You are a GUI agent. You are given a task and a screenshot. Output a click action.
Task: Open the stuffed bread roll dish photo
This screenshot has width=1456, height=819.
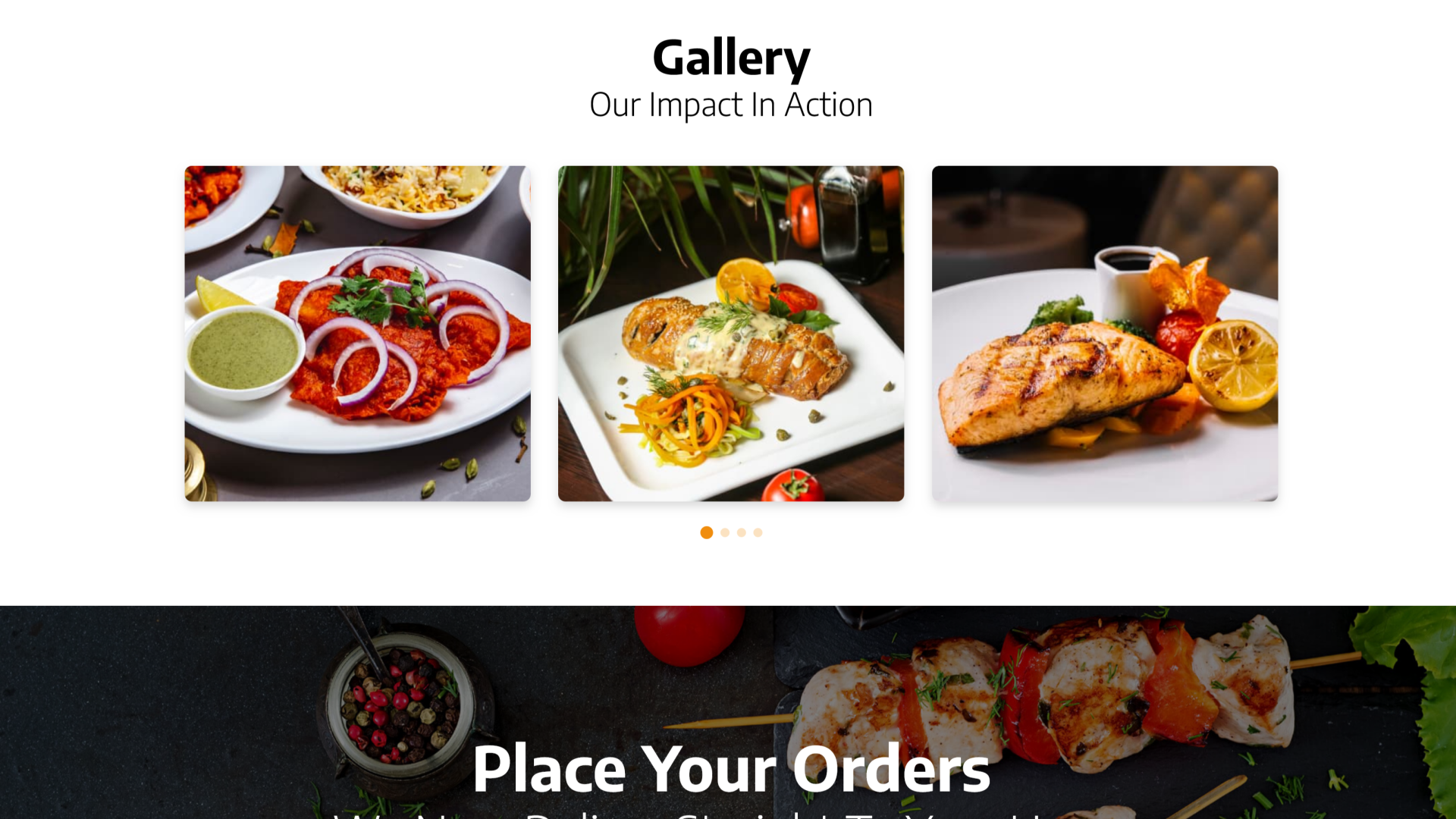[x=731, y=334]
